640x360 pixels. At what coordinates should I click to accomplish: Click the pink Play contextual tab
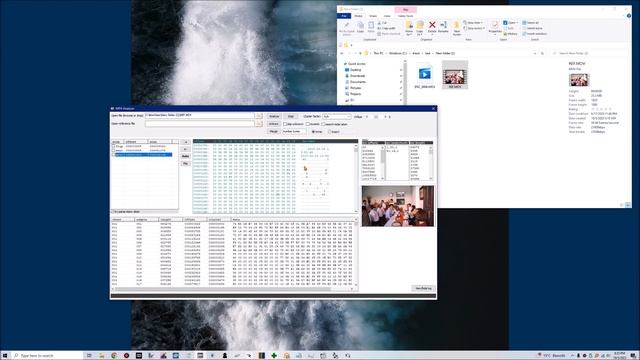[x=405, y=9]
